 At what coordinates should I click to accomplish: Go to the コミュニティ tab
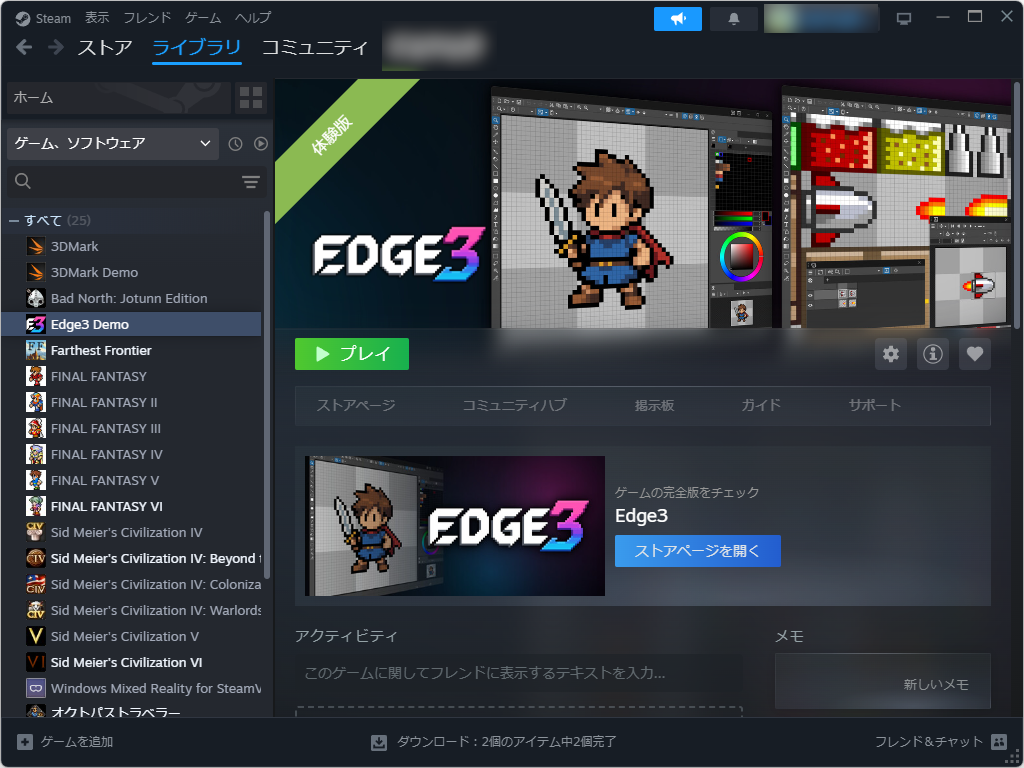pos(315,47)
